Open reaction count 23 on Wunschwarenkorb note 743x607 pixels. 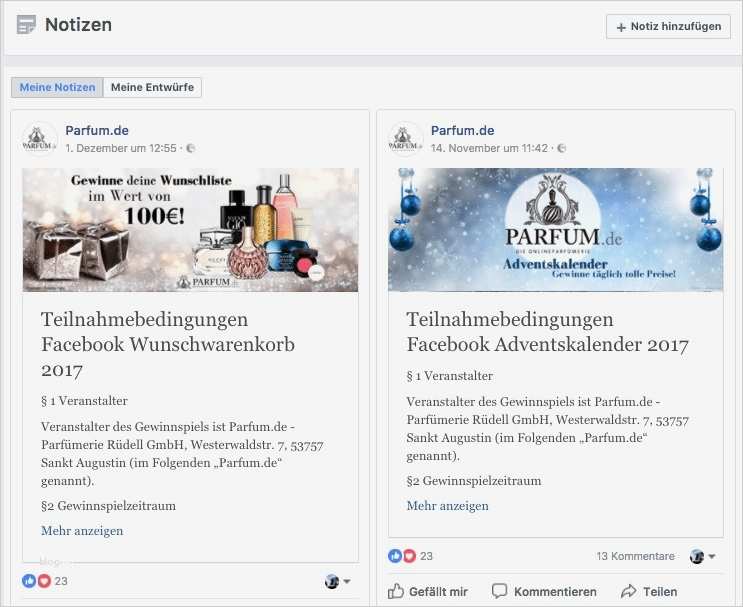pos(61,581)
